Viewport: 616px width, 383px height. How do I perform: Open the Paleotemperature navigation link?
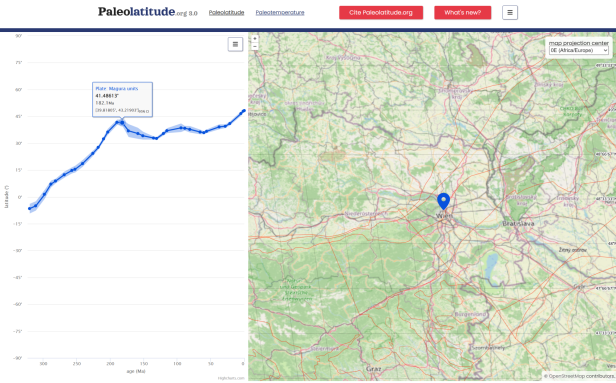point(280,13)
